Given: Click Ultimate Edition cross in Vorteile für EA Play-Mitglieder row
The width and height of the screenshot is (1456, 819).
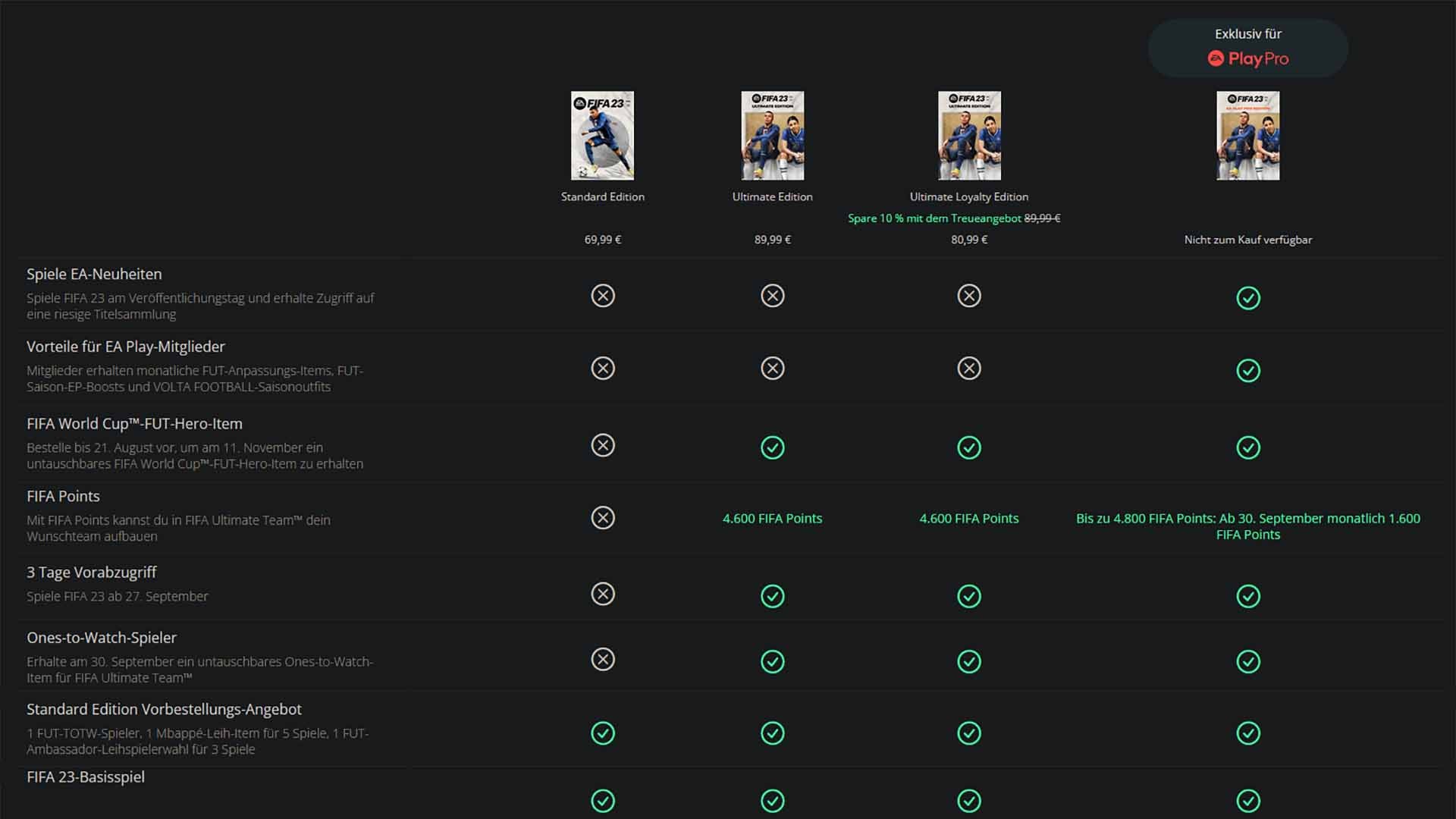Looking at the screenshot, I should [773, 369].
